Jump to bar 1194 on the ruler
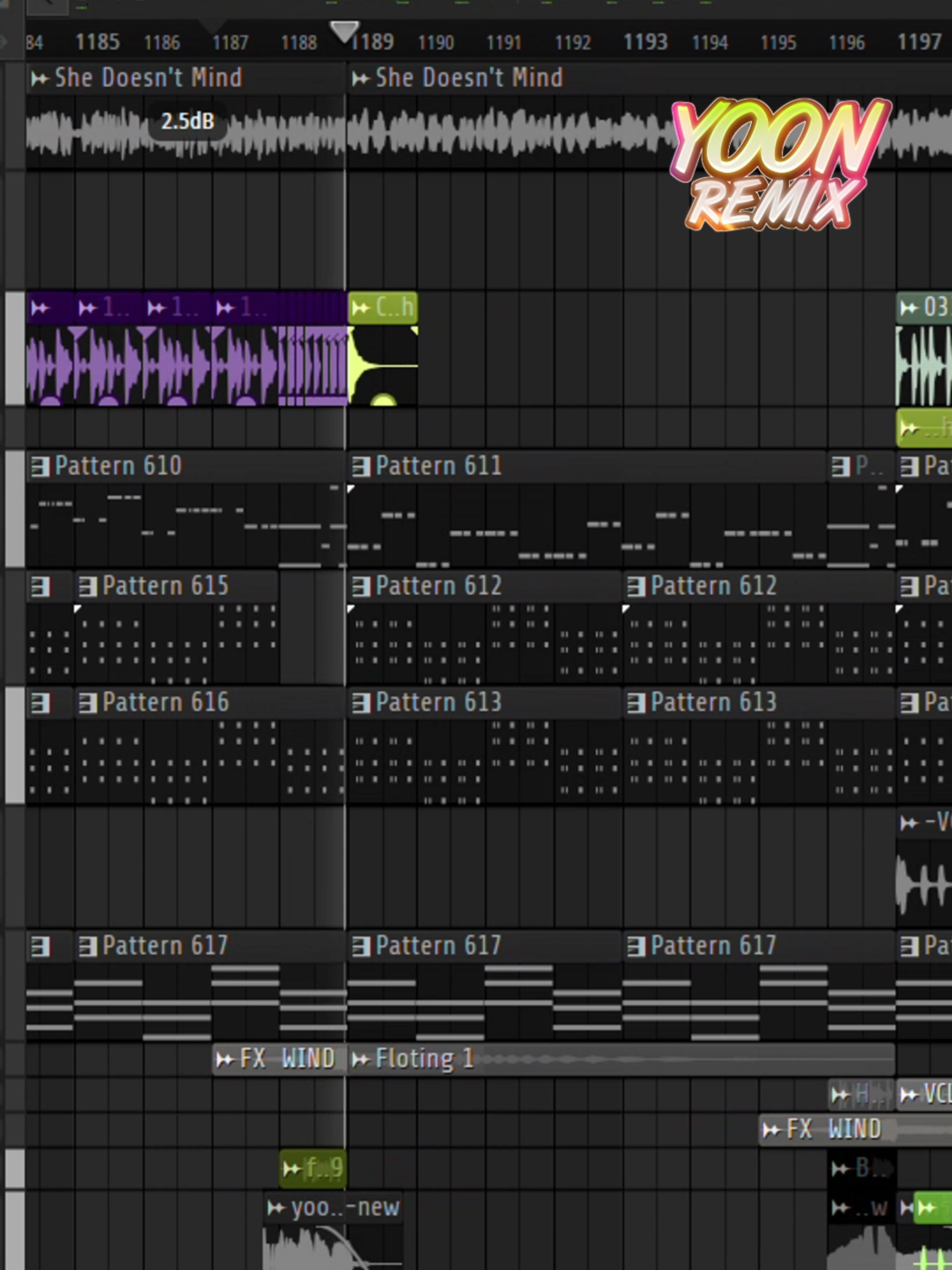952x1270 pixels. pyautogui.click(x=710, y=43)
